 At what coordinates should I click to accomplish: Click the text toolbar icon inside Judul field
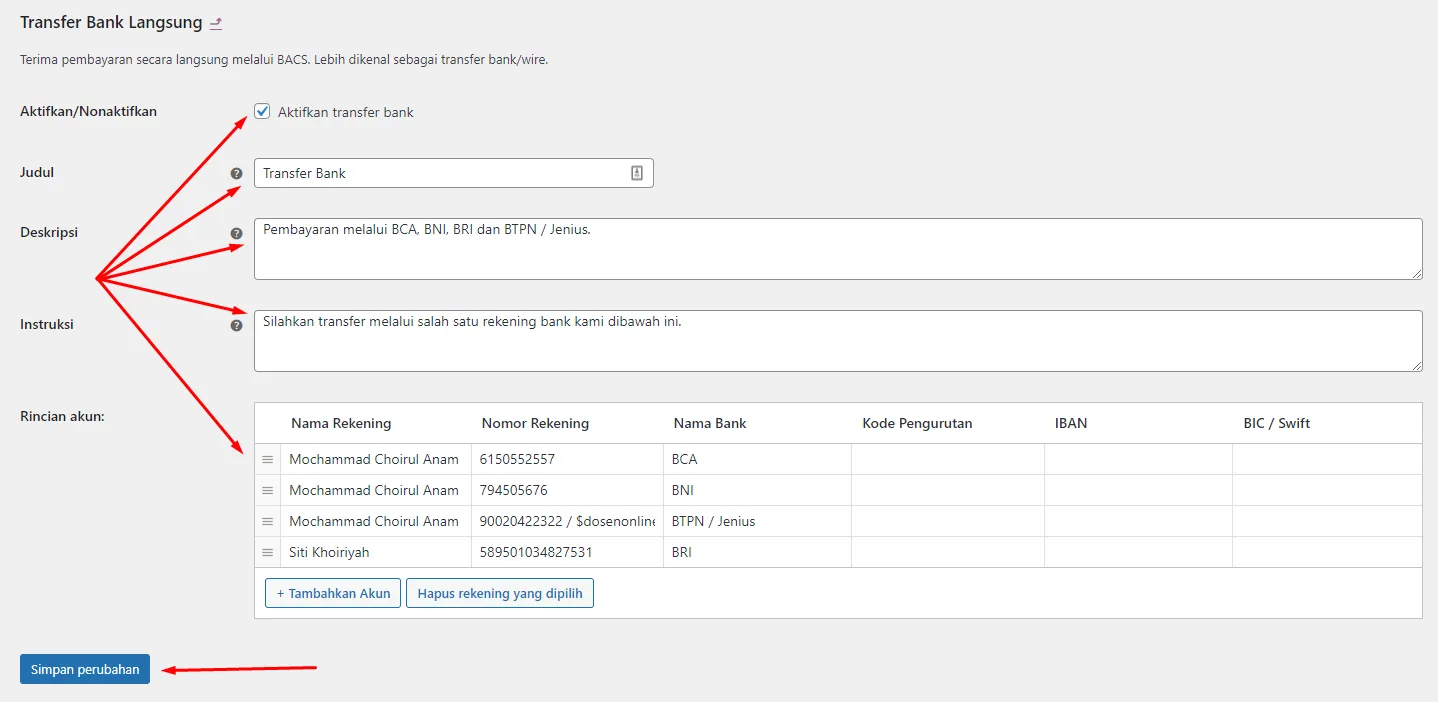[637, 172]
